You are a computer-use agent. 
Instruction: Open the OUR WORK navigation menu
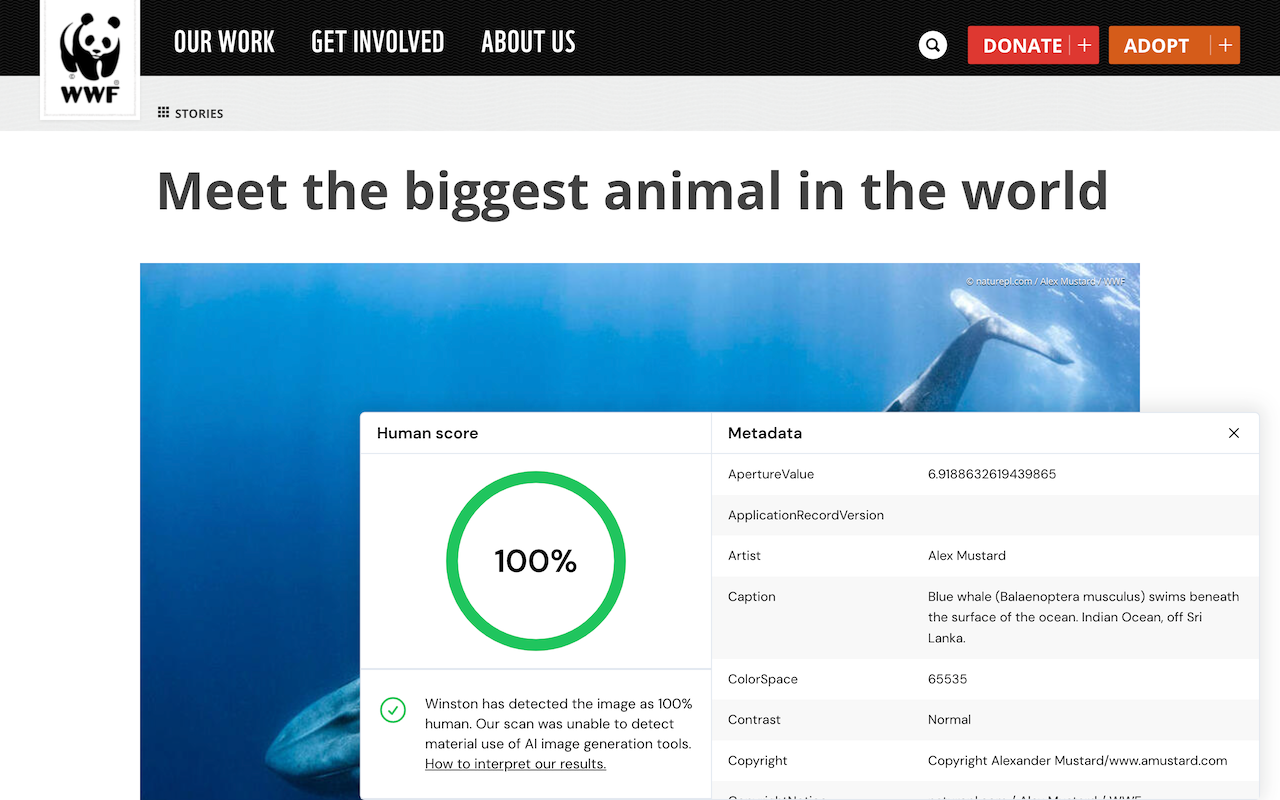pyautogui.click(x=224, y=42)
